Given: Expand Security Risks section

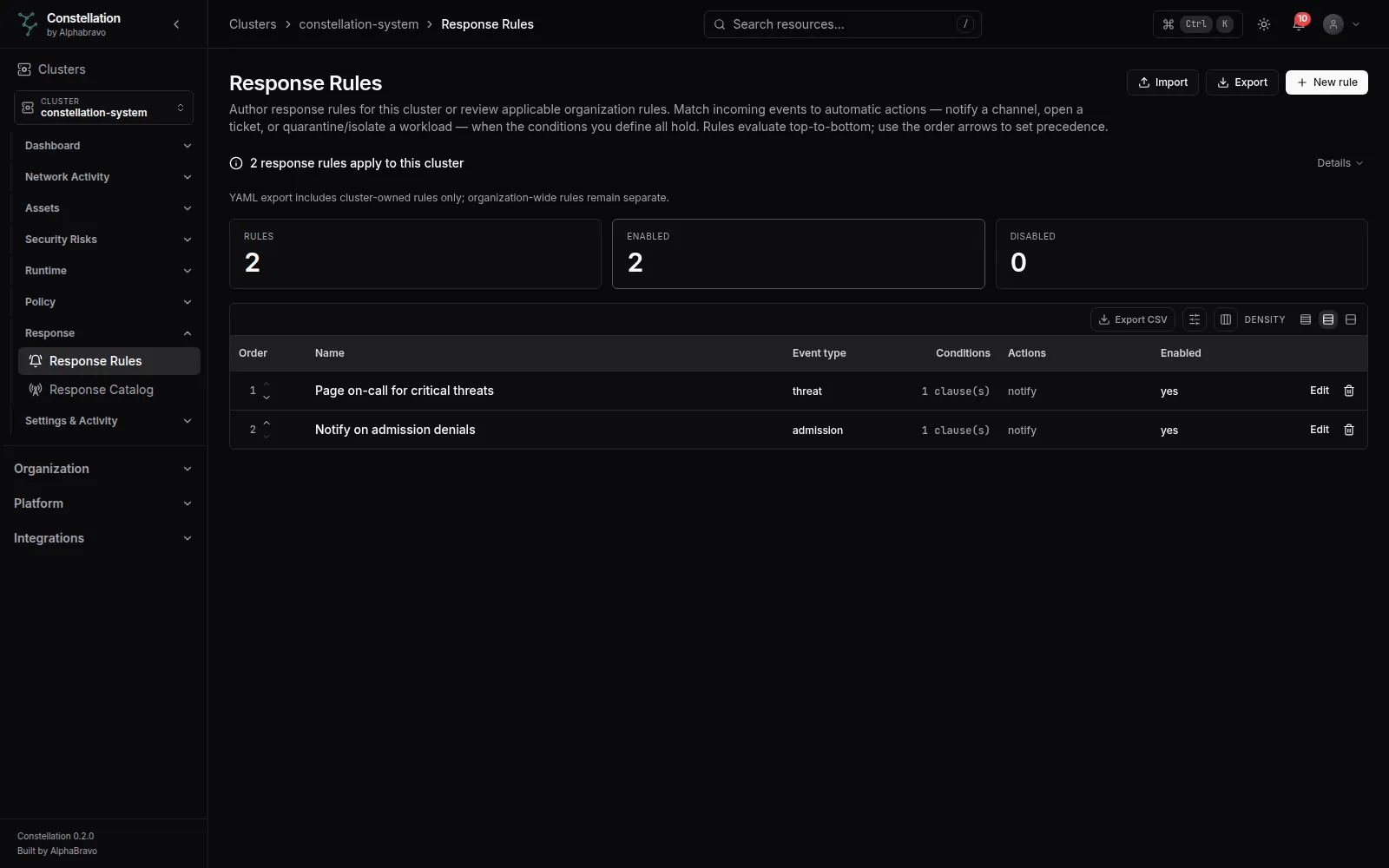Looking at the screenshot, I should tap(108, 240).
